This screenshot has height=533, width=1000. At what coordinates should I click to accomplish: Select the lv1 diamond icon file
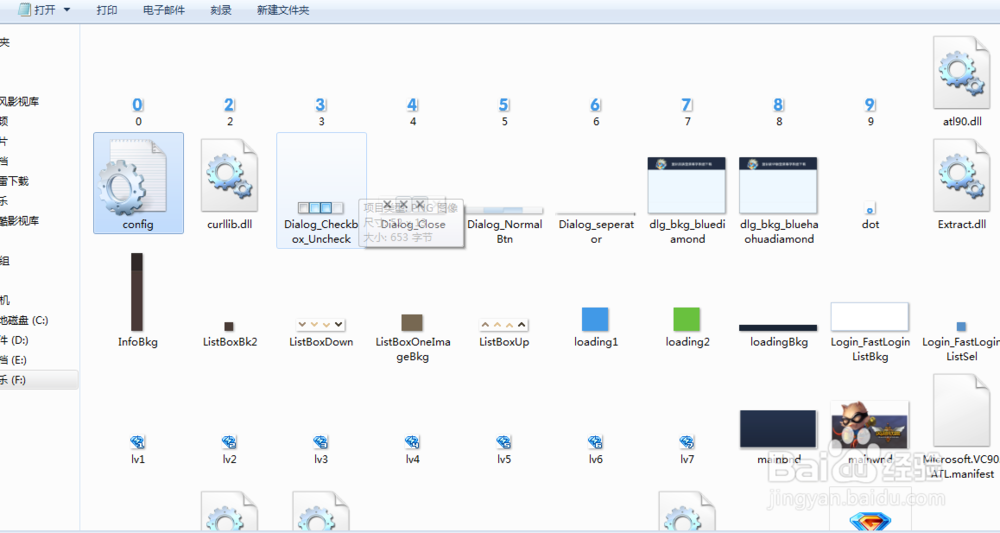138,442
